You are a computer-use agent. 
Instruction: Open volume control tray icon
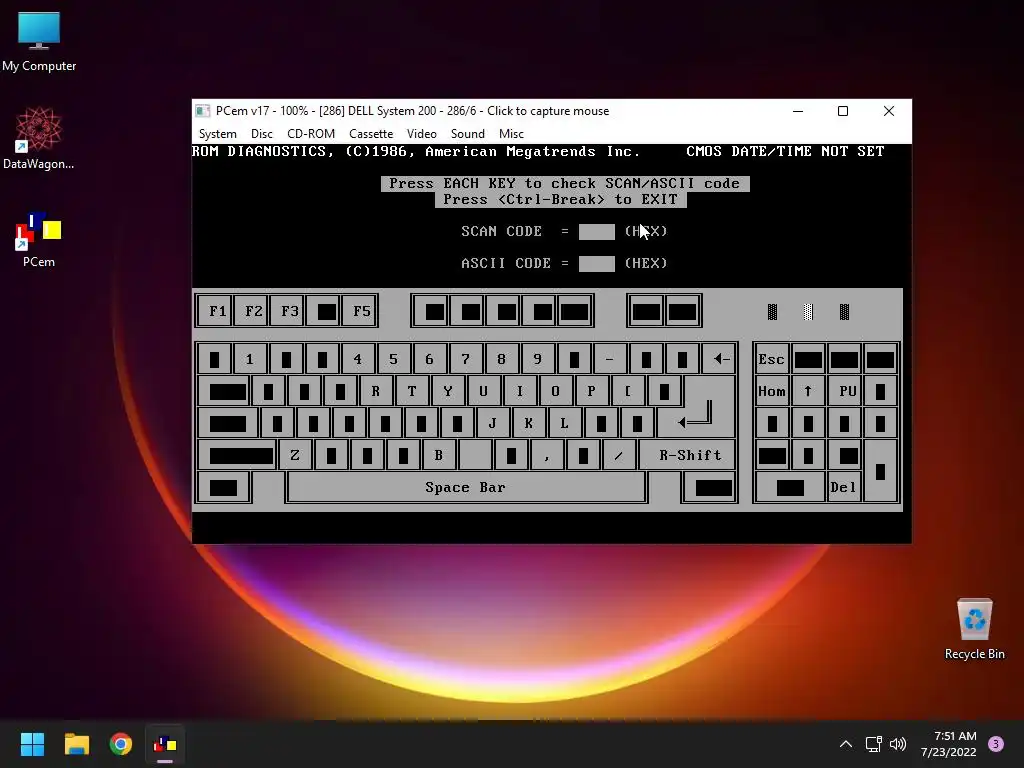pos(898,744)
